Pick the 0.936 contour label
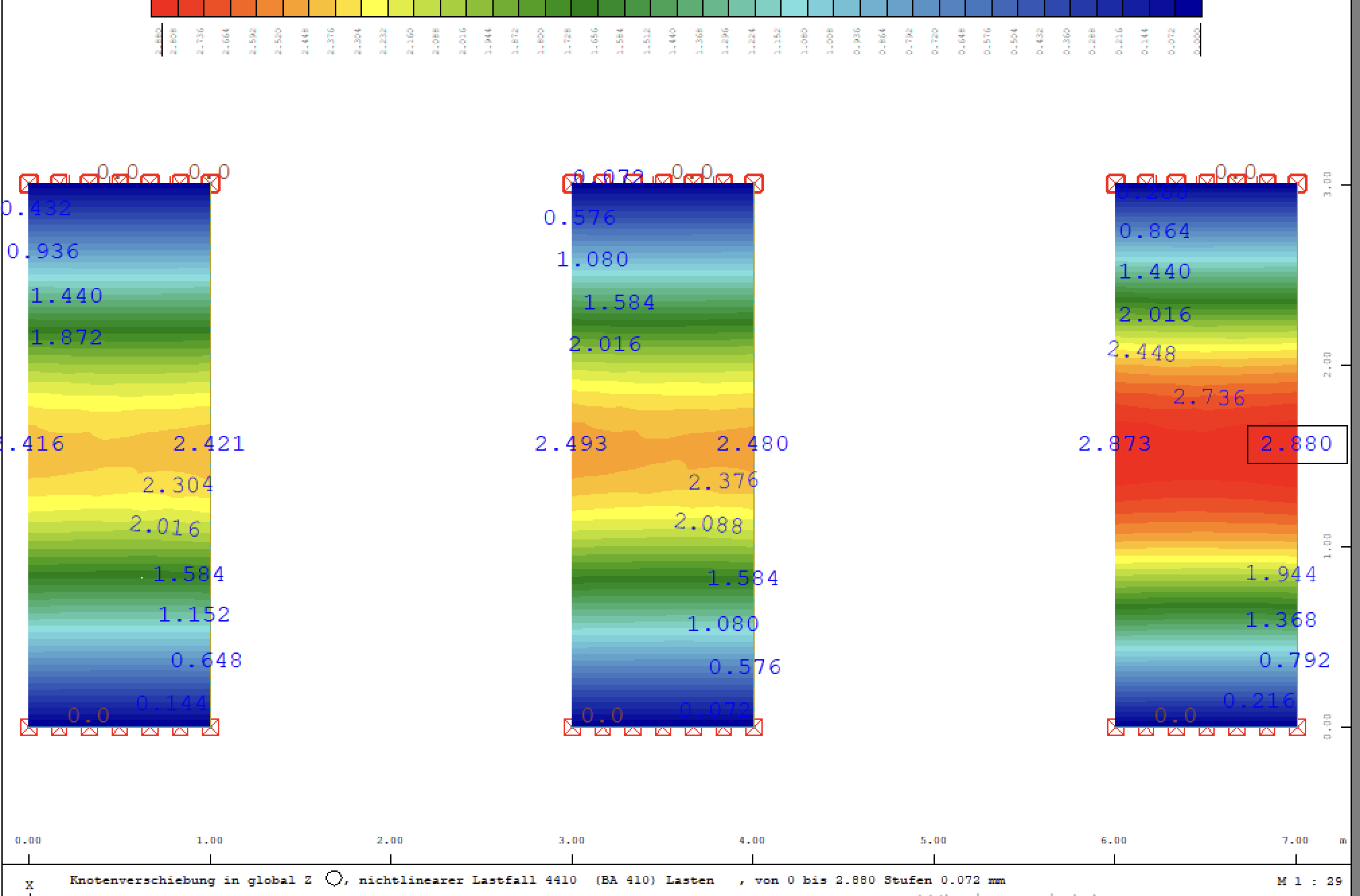This screenshot has width=1360, height=896. pos(43,252)
